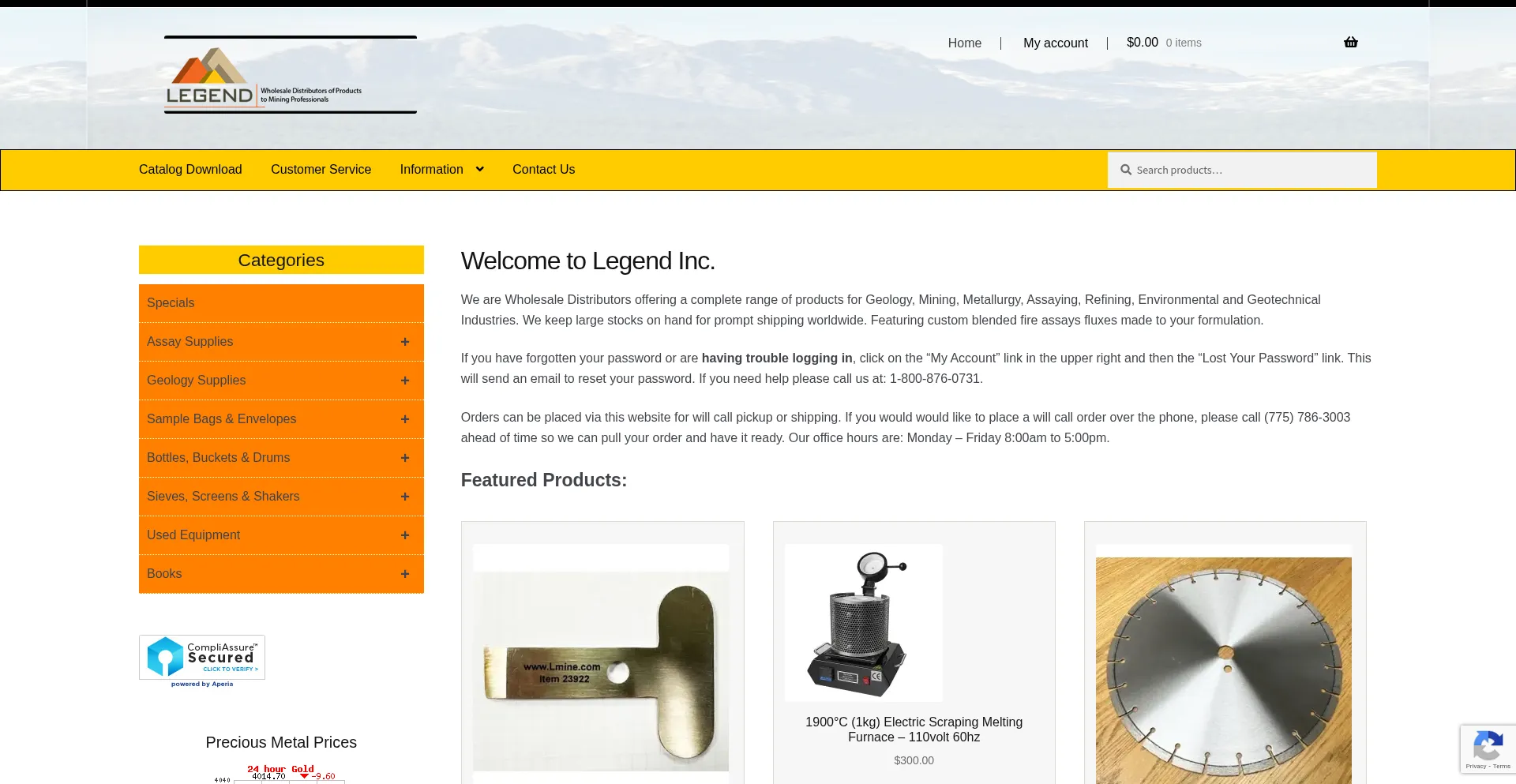Expand Bottles, Buckets & Drums plus

(x=405, y=458)
